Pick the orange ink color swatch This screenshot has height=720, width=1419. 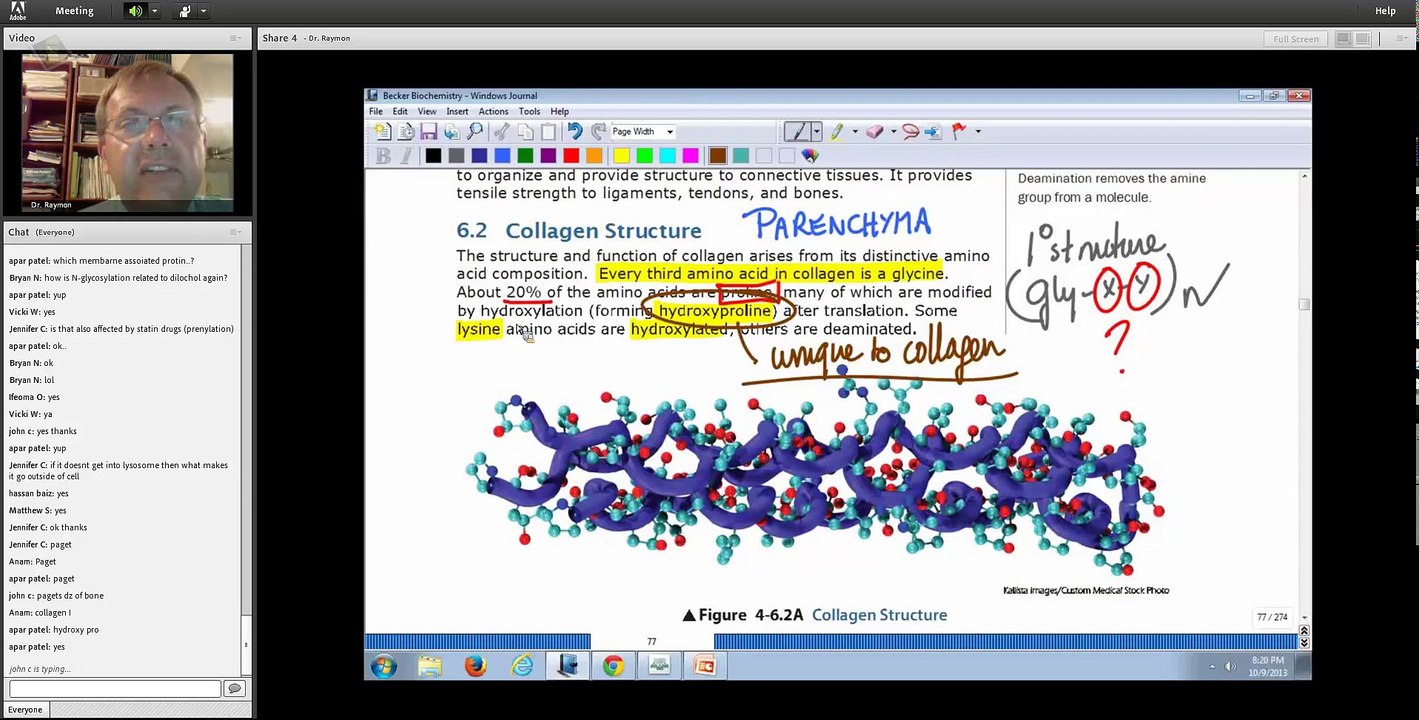click(594, 156)
